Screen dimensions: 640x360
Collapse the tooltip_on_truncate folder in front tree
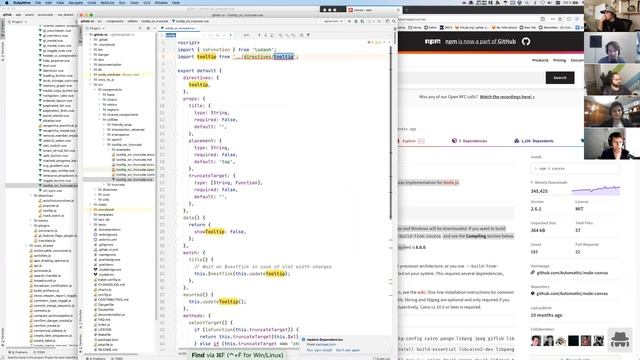point(105,144)
